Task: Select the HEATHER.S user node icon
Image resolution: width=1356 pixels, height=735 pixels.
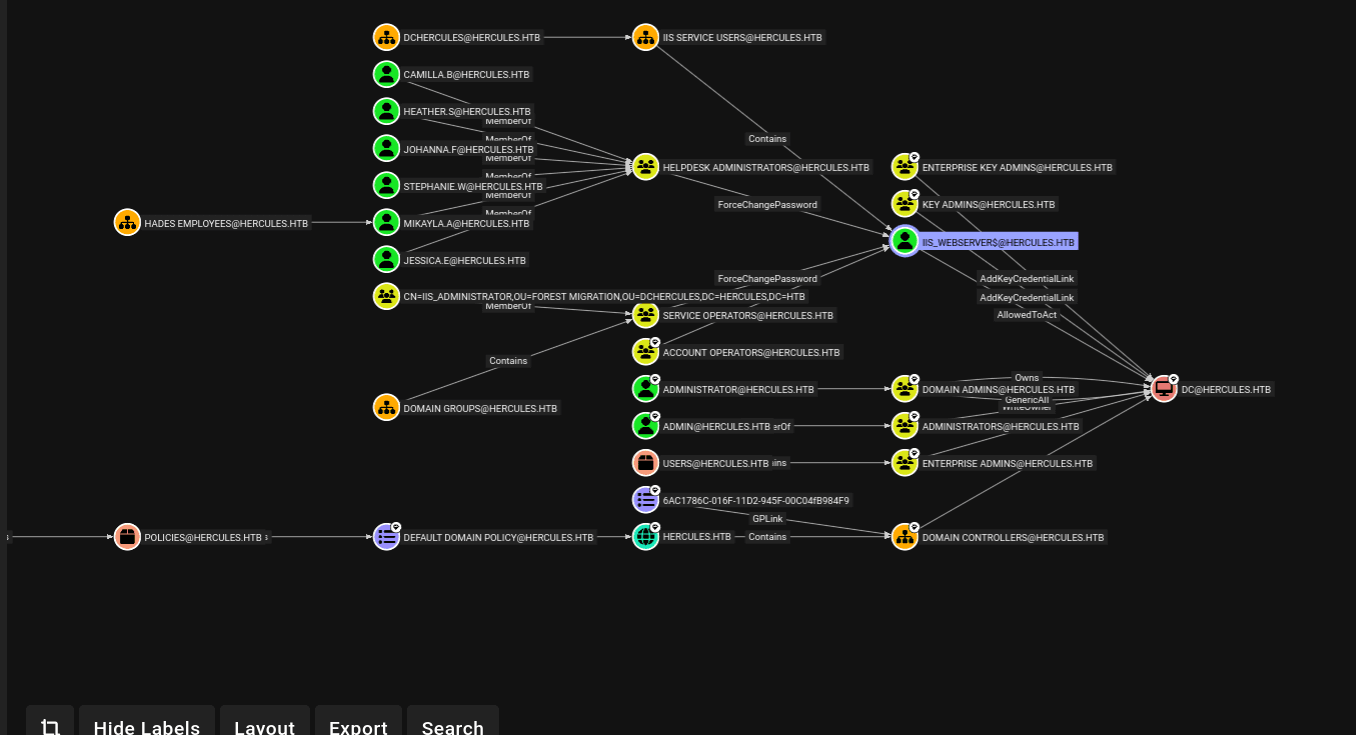Action: tap(386, 111)
